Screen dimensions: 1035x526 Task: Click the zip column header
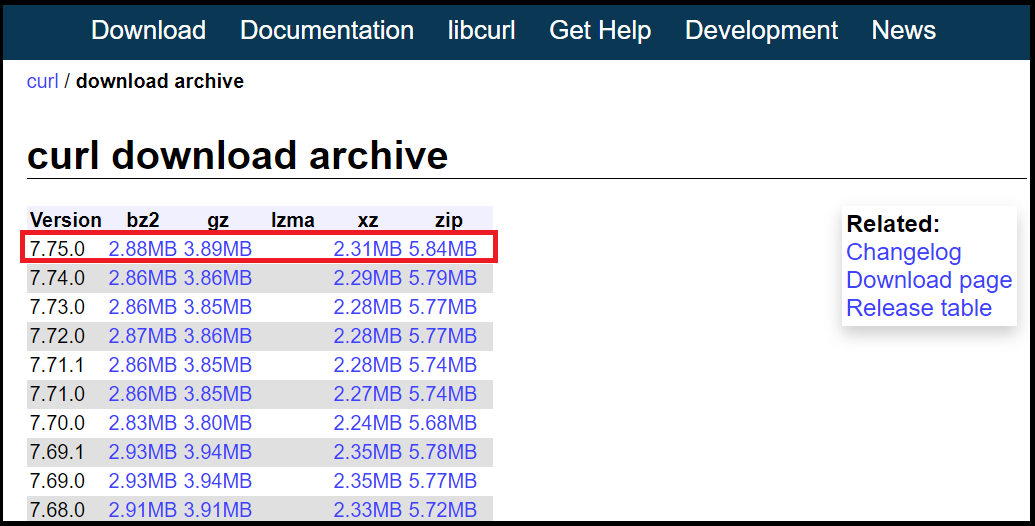[x=449, y=220]
